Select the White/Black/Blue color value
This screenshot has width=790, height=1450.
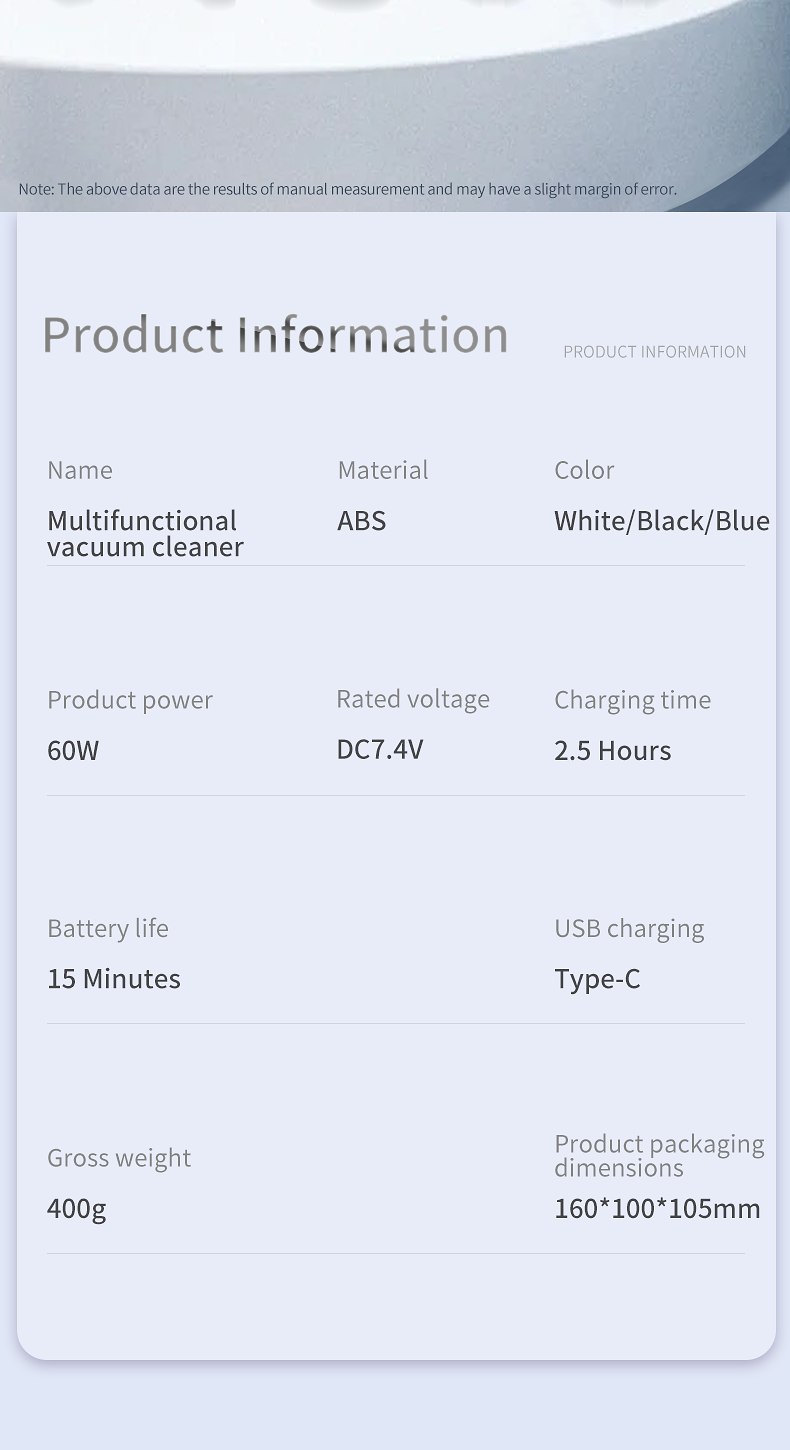(x=661, y=521)
